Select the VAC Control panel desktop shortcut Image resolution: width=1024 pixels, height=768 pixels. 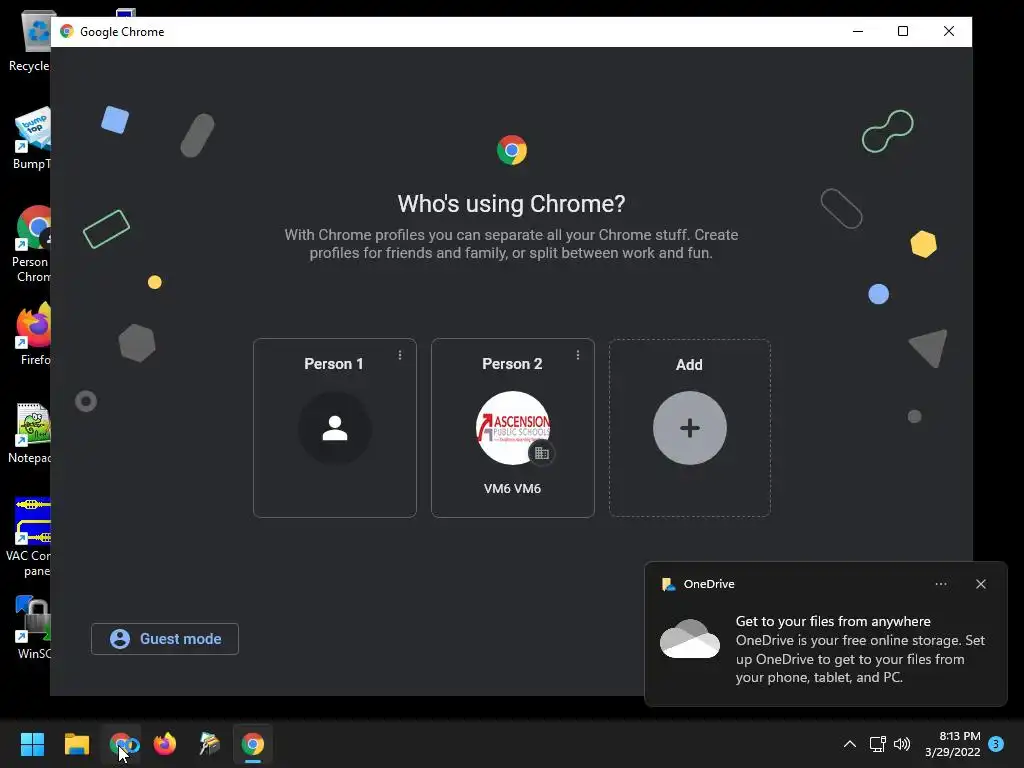click(x=29, y=537)
